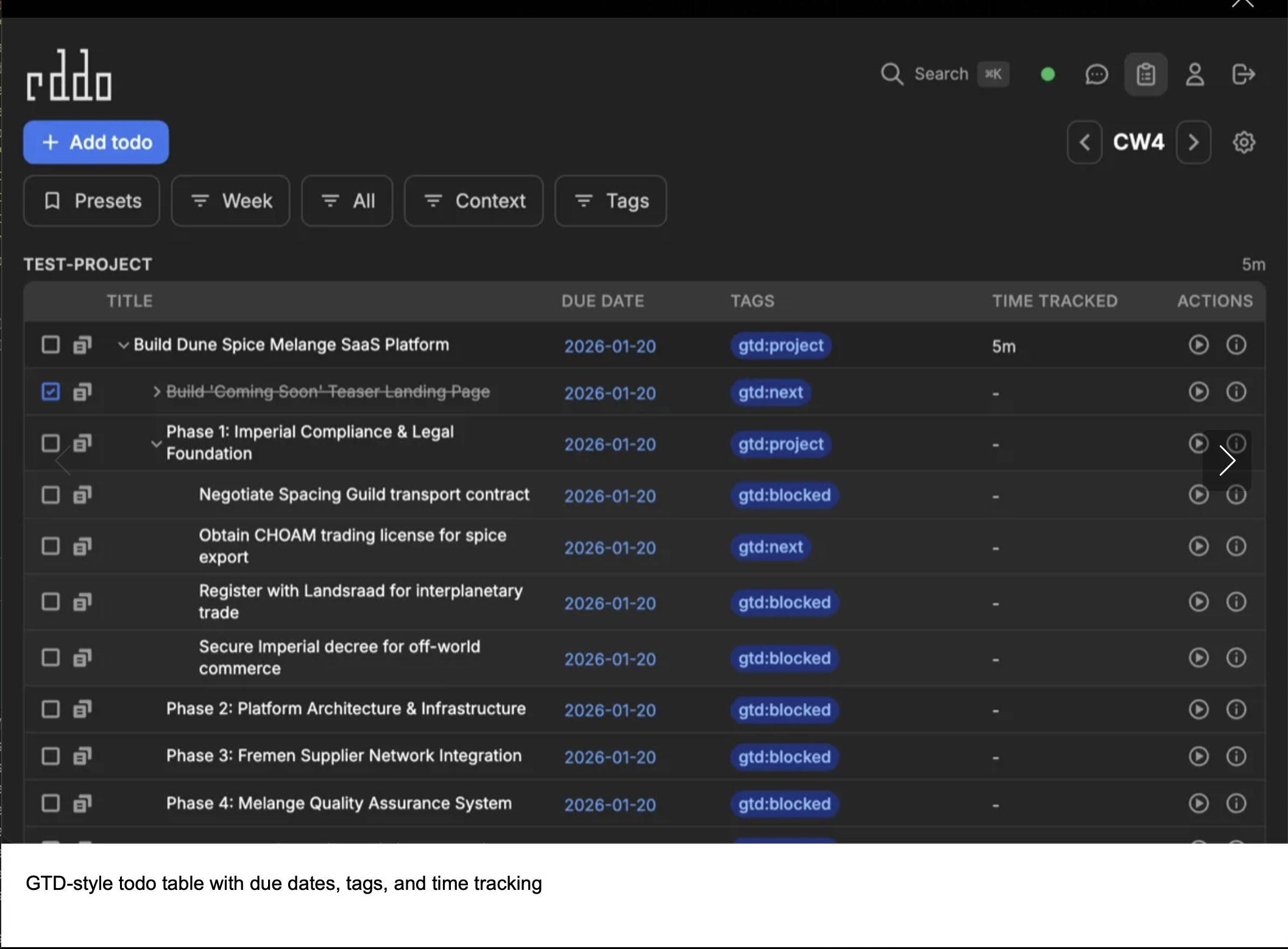Open the Context filter
Screen dimensions: 1288x949
pos(473,201)
